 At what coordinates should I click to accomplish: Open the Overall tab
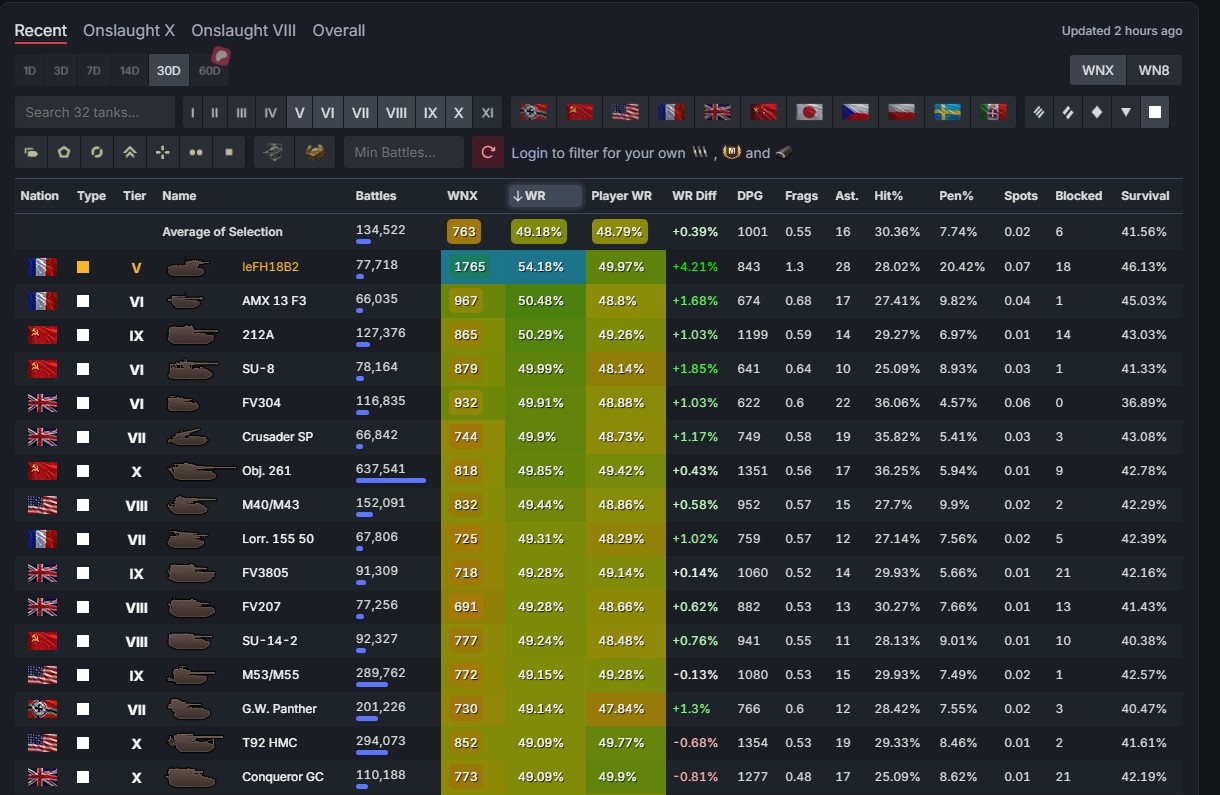click(x=339, y=30)
